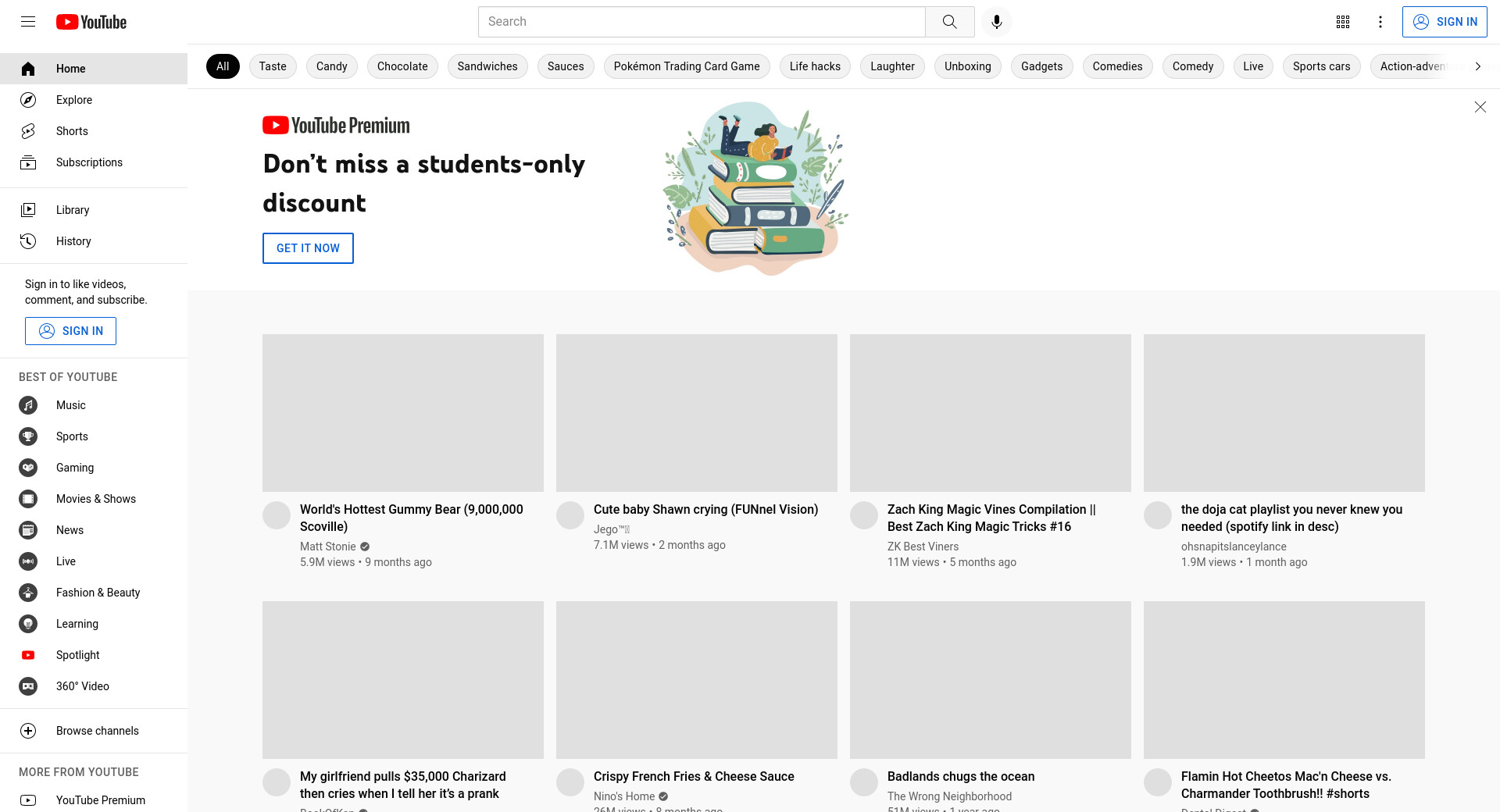
Task: Click GET IT NOW on Premium banner
Action: pos(308,248)
